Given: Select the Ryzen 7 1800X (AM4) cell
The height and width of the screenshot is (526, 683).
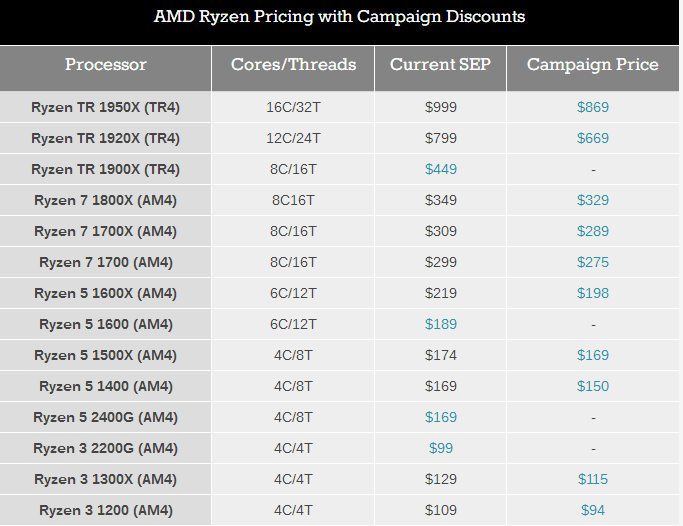Looking at the screenshot, I should [105, 200].
